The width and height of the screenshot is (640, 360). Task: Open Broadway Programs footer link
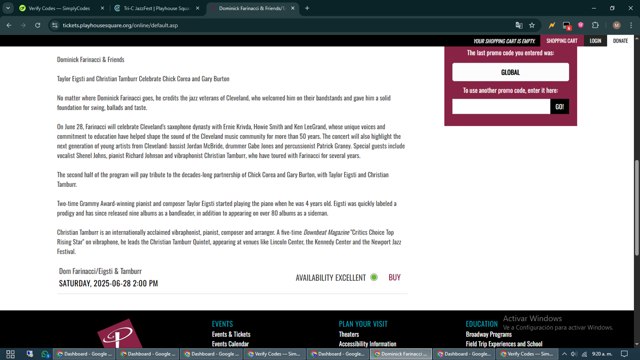[x=489, y=334]
